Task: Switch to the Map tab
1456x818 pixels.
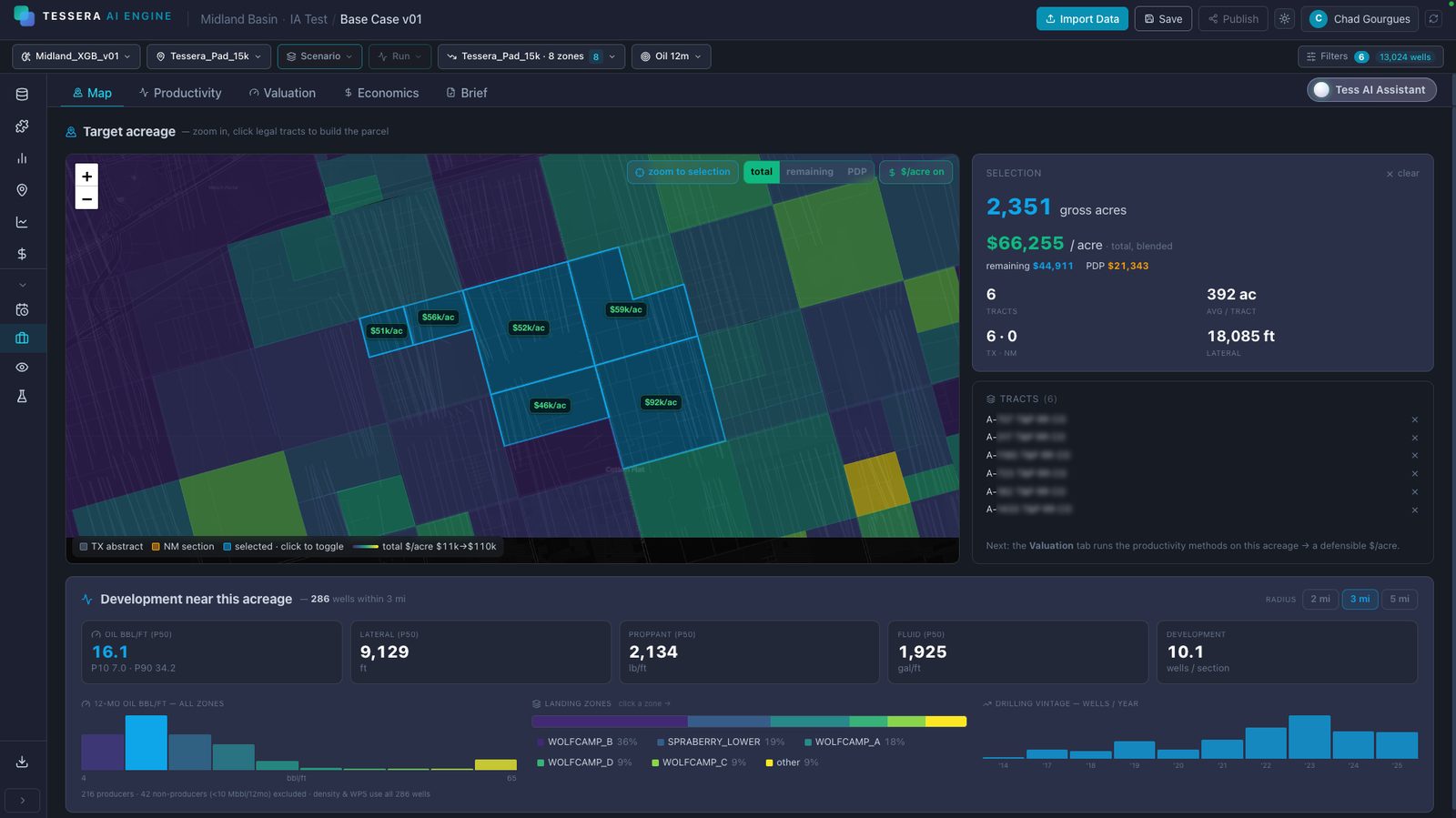Action: (x=92, y=93)
